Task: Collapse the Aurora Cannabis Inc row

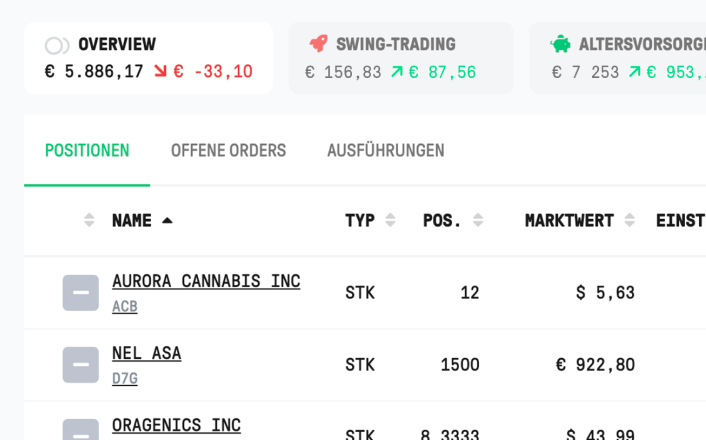Action: (81, 293)
